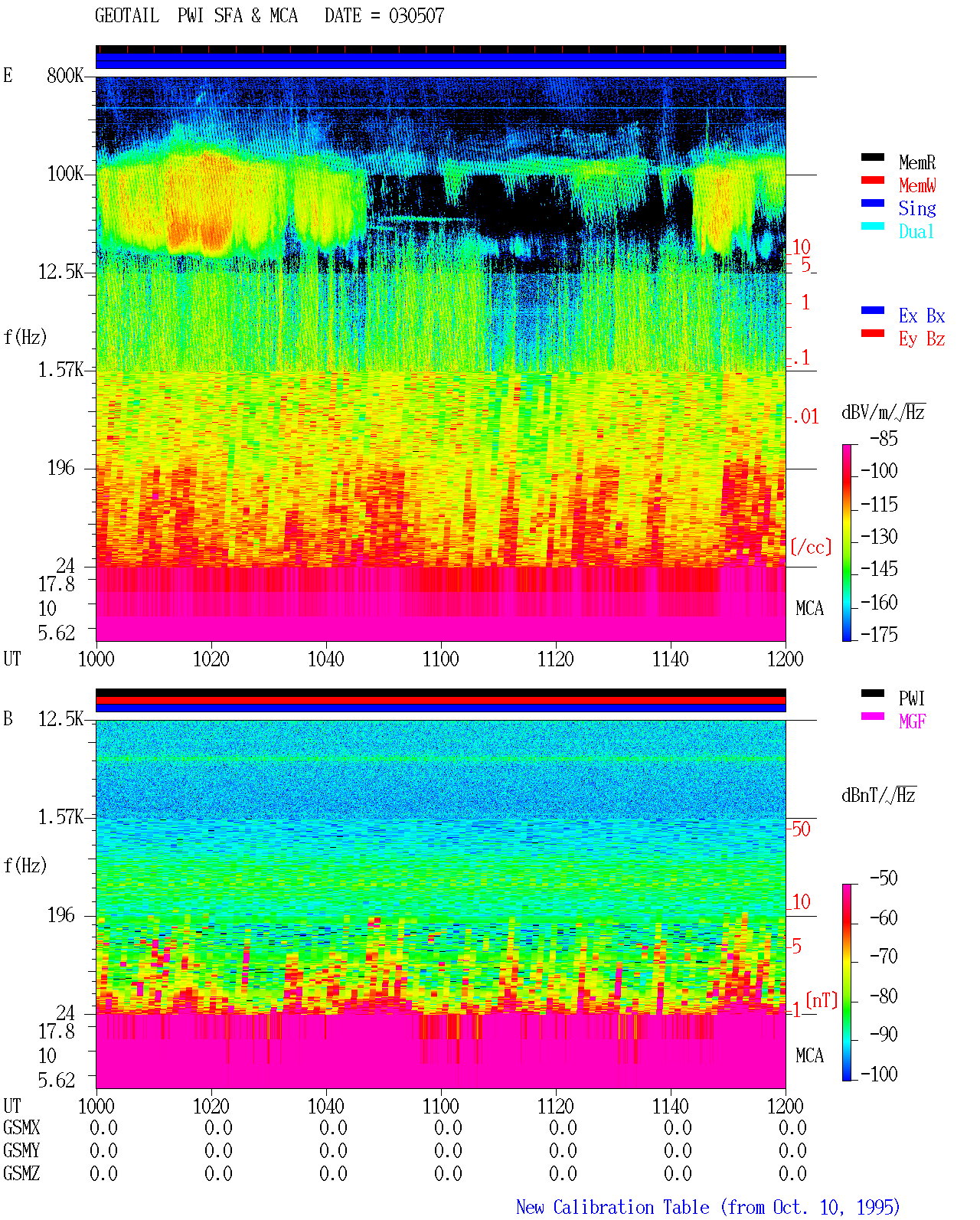980x1220 pixels.
Task: Click the GSMY row label
Action: (x=21, y=1150)
